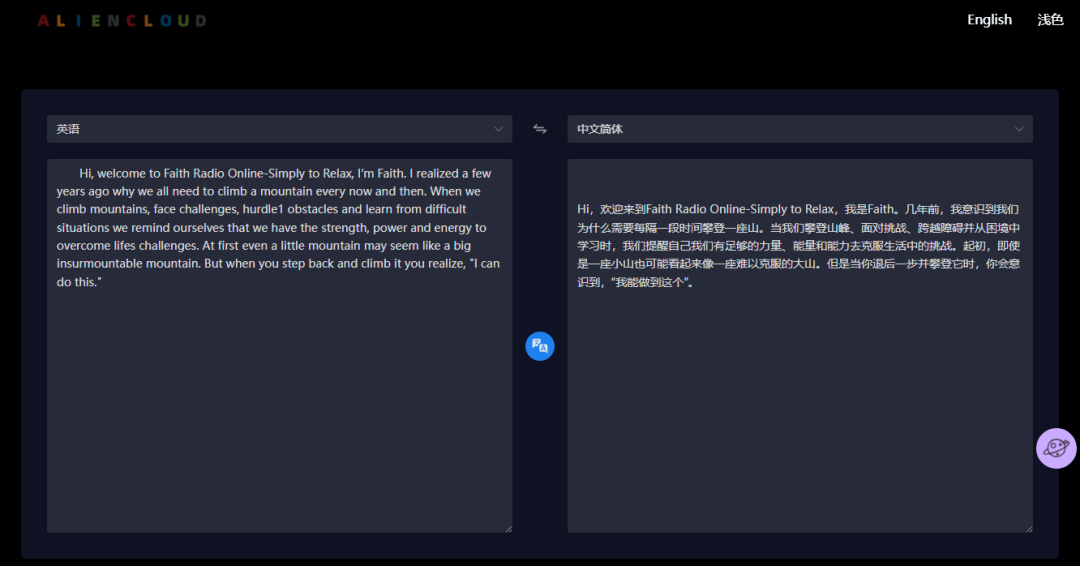
Task: Click the ALIENCLOUD logo
Action: pos(122,21)
